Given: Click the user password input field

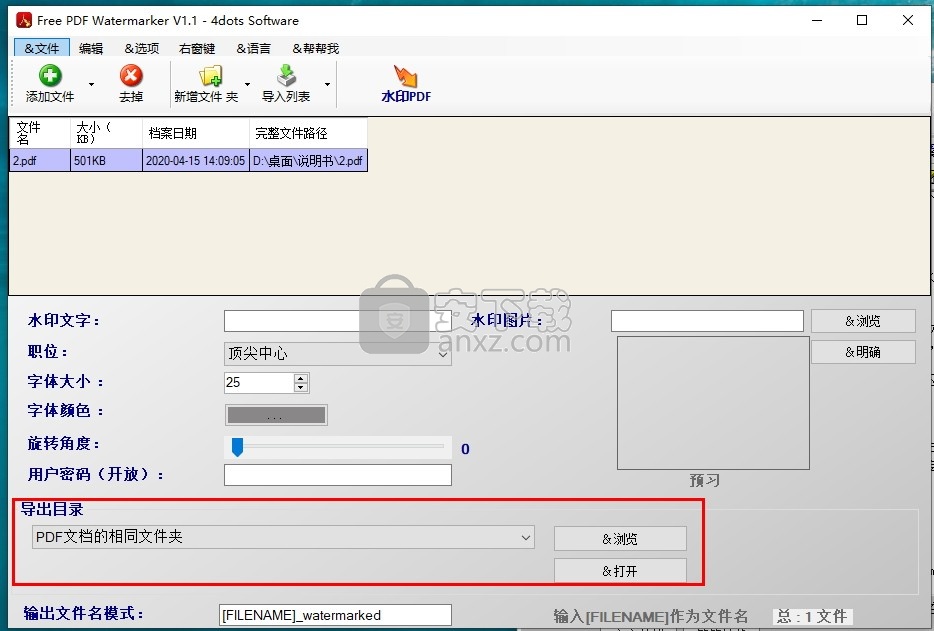Looking at the screenshot, I should click(x=337, y=475).
